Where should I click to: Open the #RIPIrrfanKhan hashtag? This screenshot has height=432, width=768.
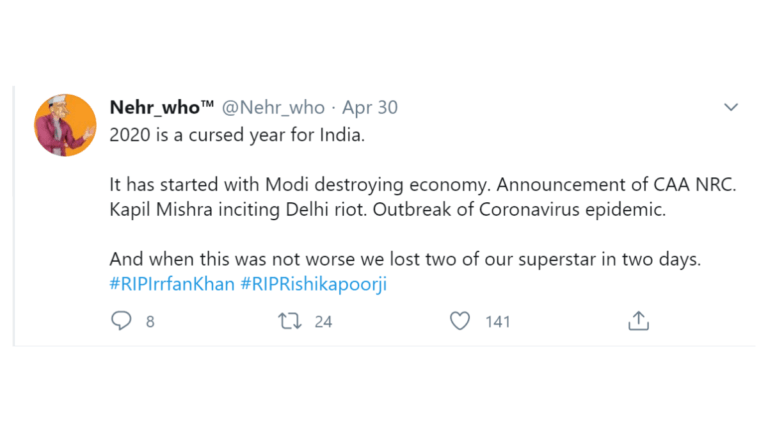point(170,284)
